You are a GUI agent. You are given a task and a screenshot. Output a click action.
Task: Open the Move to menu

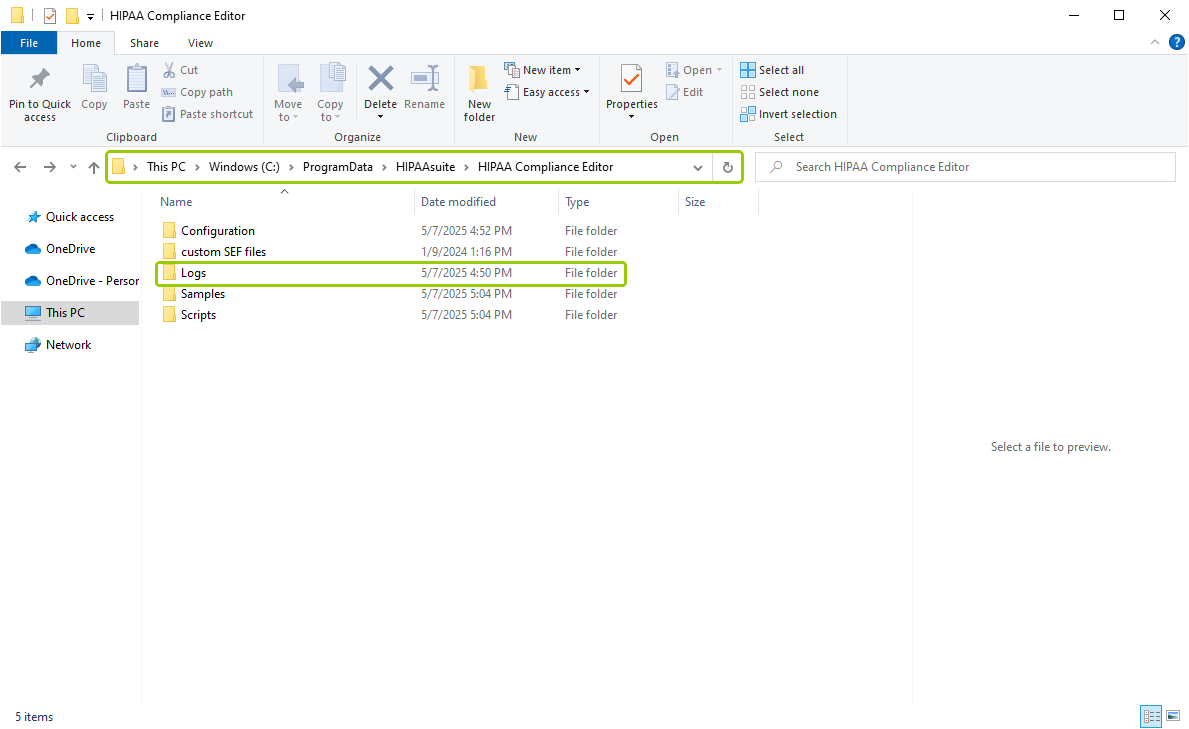pos(287,93)
